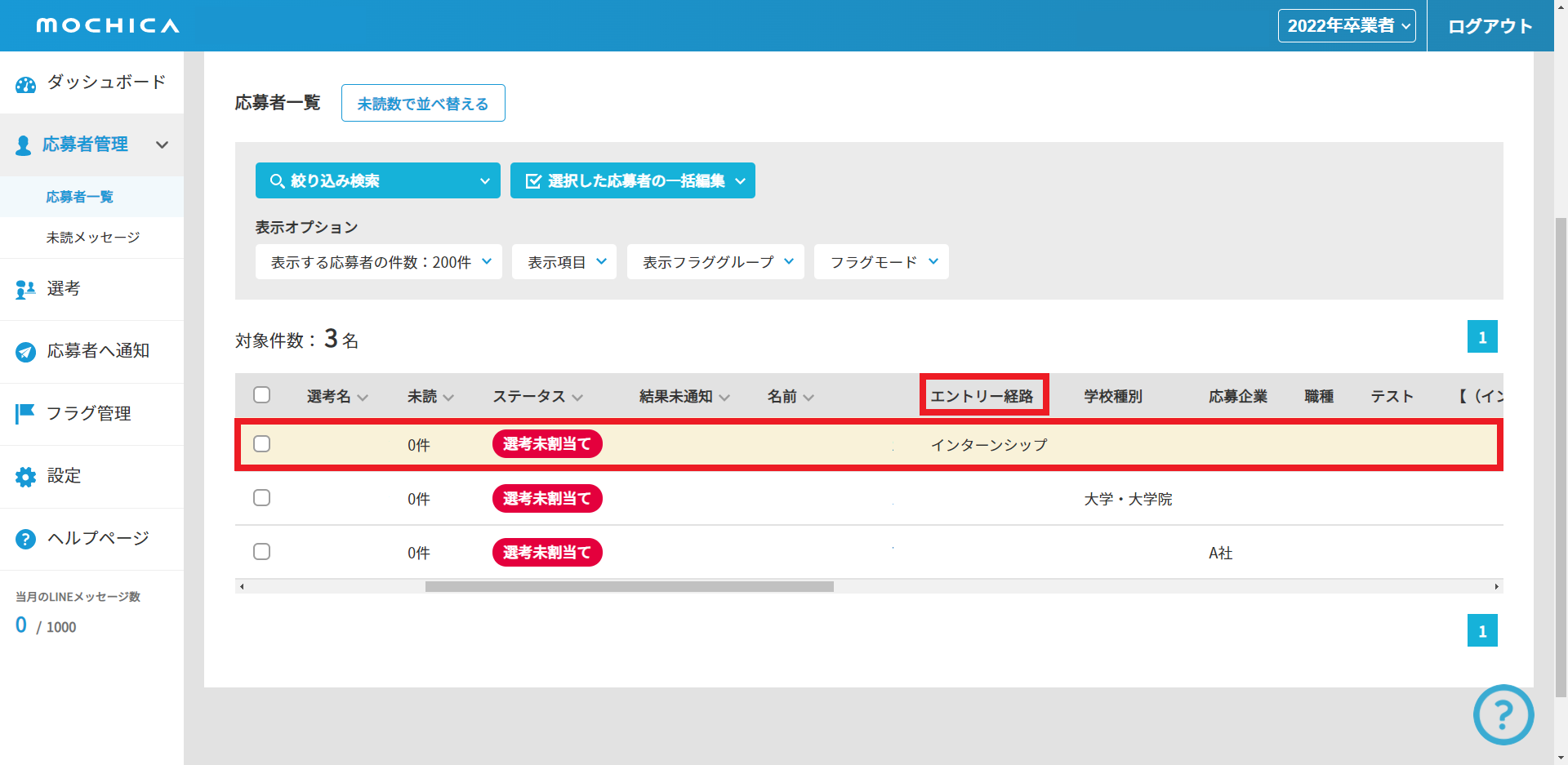Toggle the select-all checkbox in table header

[x=261, y=395]
